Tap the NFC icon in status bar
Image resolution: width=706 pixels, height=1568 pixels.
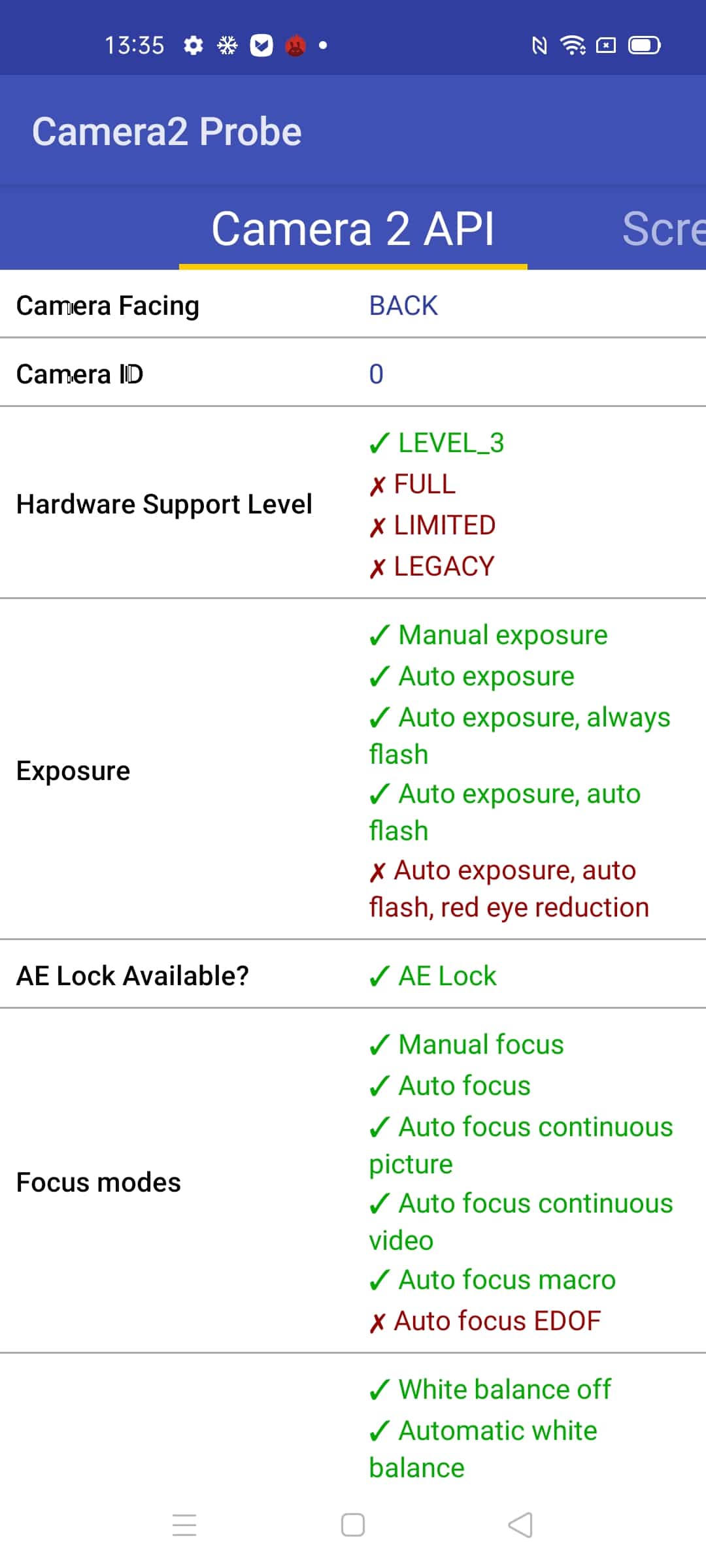(539, 46)
